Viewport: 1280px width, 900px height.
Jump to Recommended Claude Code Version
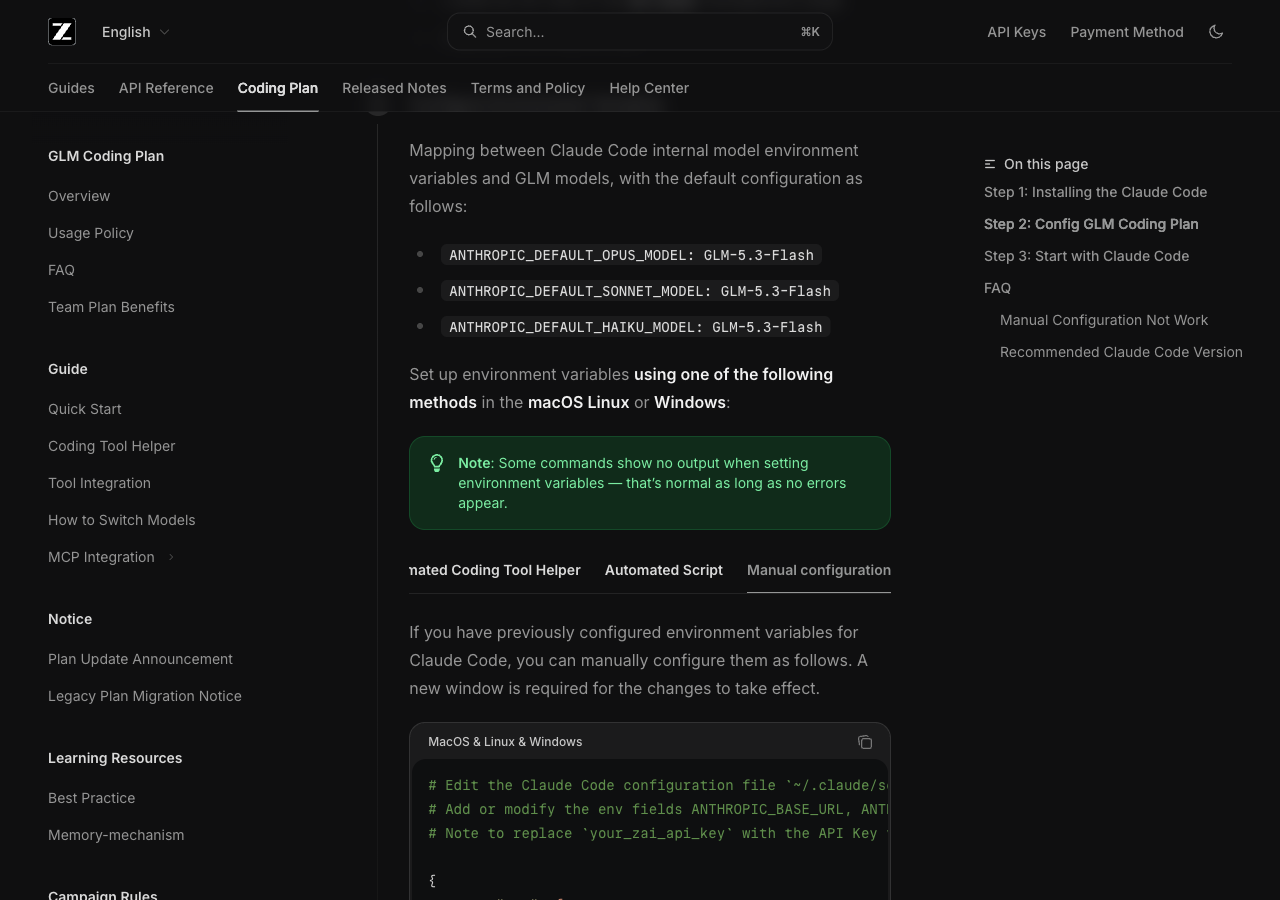click(x=1121, y=352)
